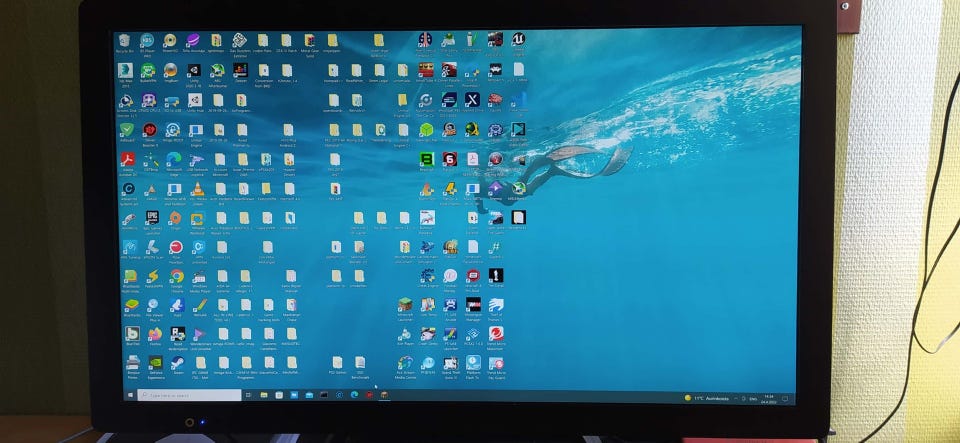Launch the Steam desktop shortcut

click(x=178, y=364)
